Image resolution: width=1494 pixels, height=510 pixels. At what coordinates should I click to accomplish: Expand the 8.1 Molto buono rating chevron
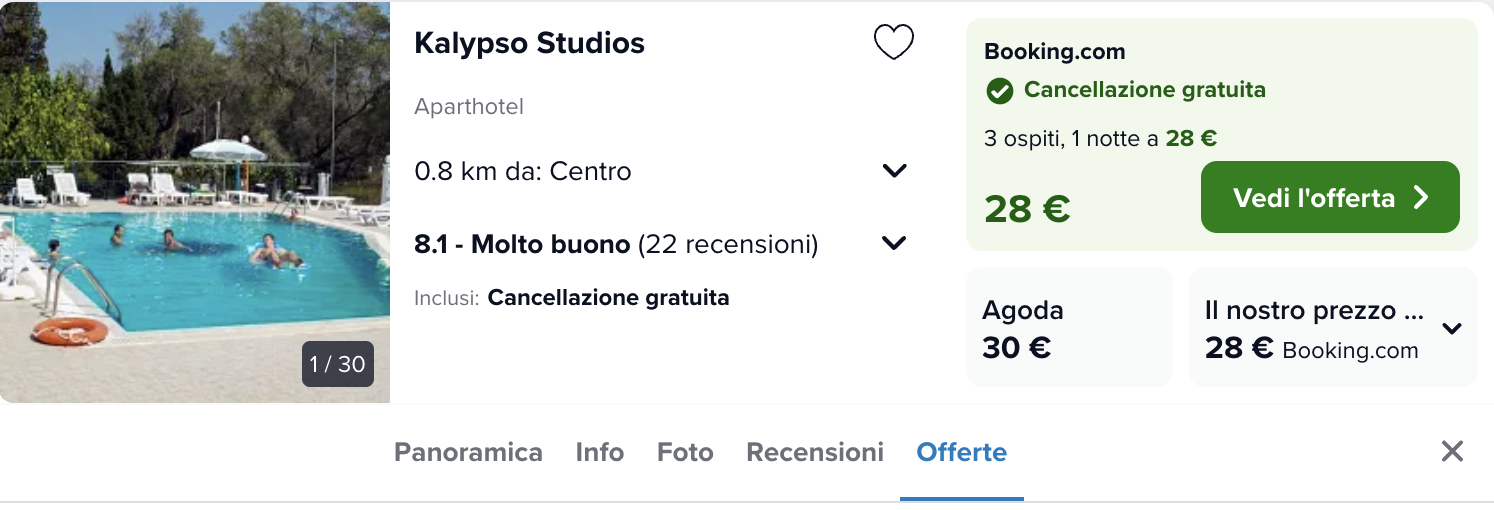[x=894, y=243]
